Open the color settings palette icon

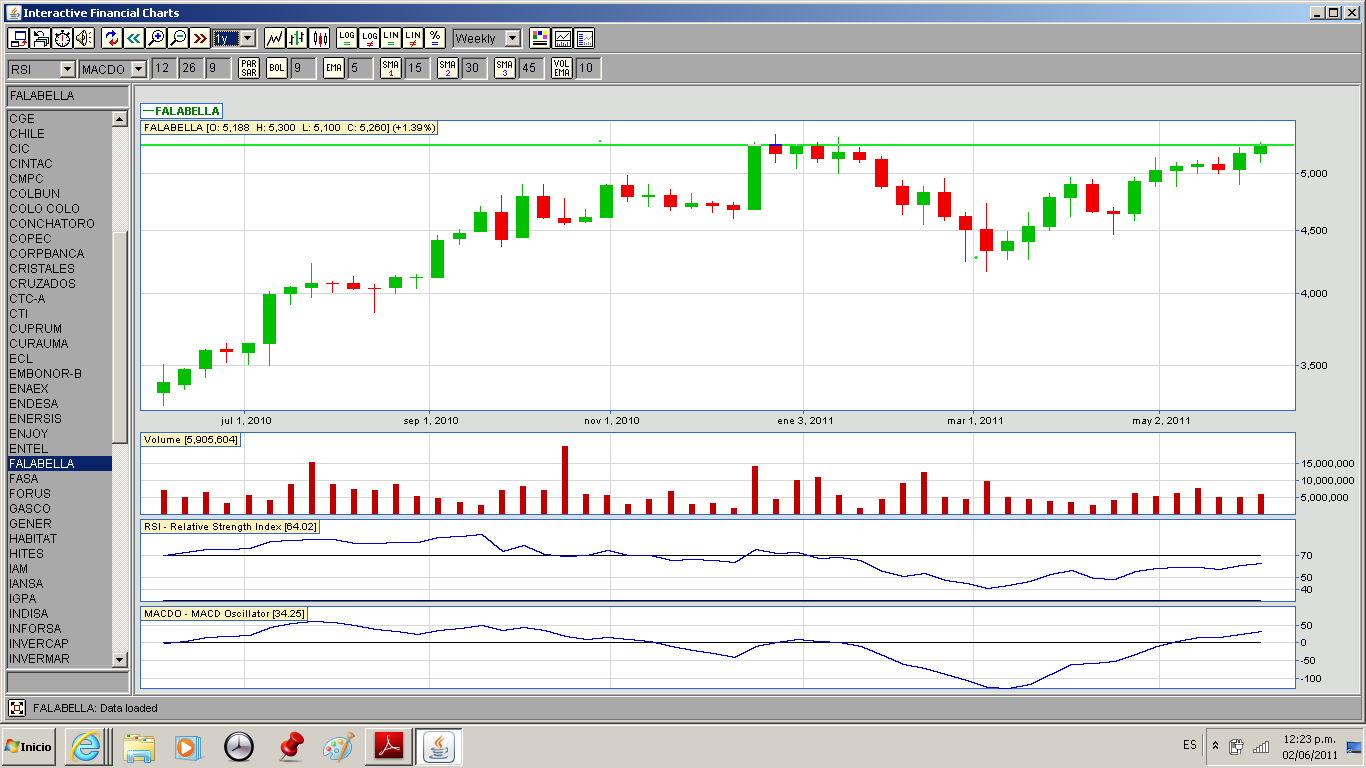tap(540, 39)
